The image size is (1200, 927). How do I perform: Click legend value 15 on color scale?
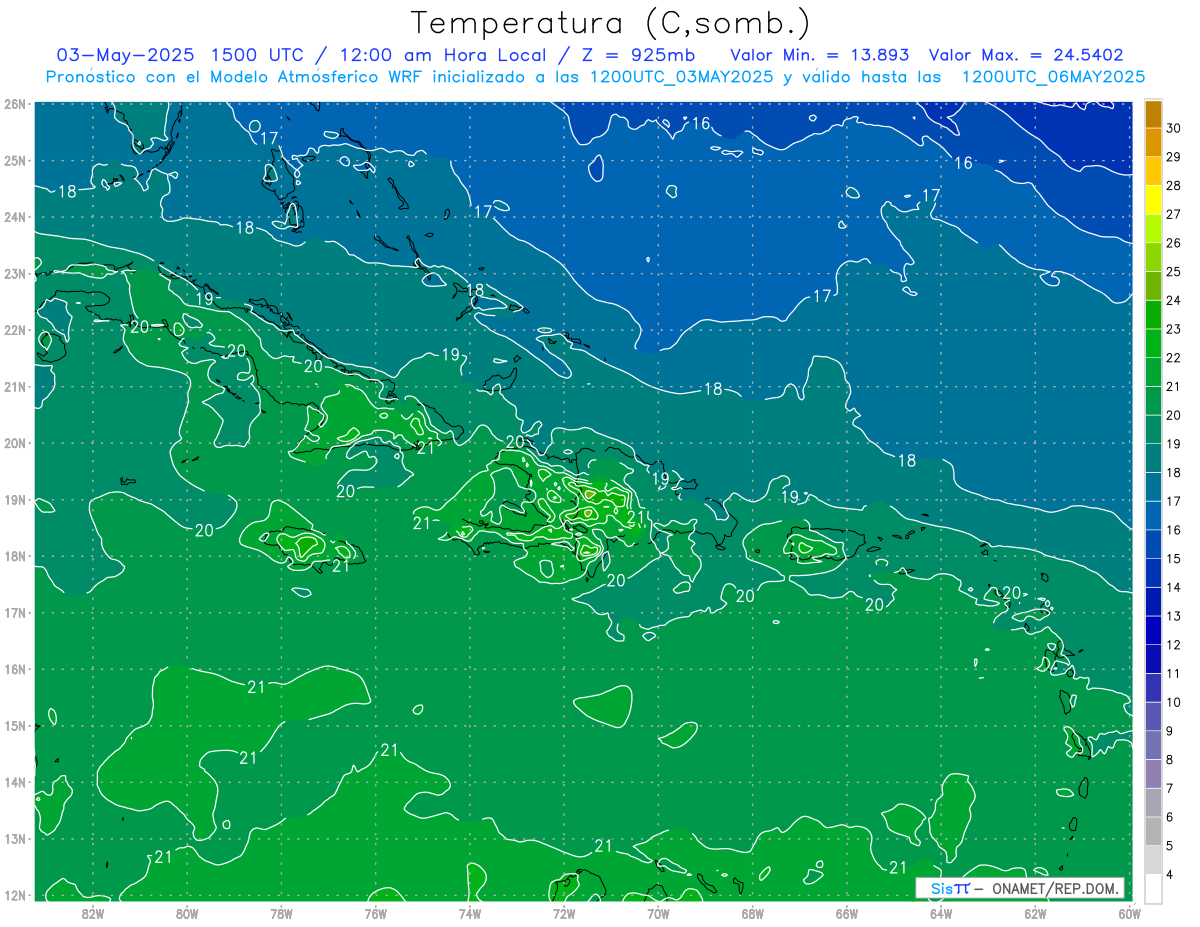(1174, 559)
